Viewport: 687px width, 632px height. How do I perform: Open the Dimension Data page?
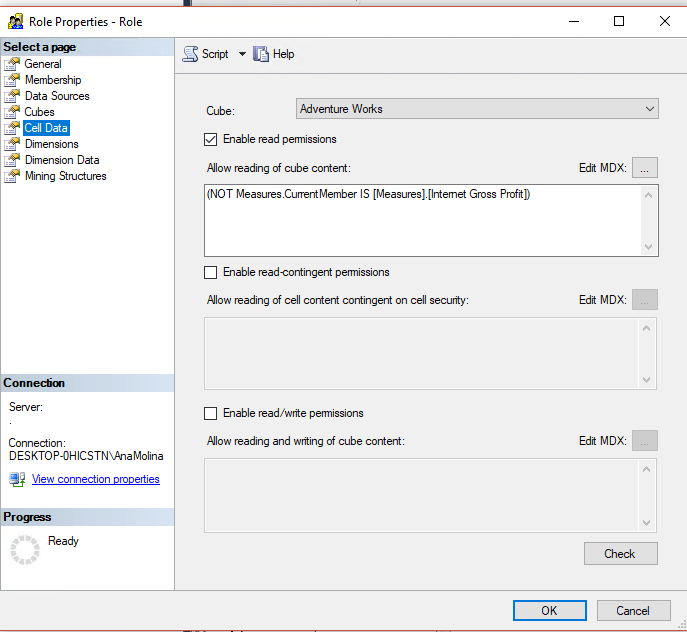pyautogui.click(x=62, y=160)
